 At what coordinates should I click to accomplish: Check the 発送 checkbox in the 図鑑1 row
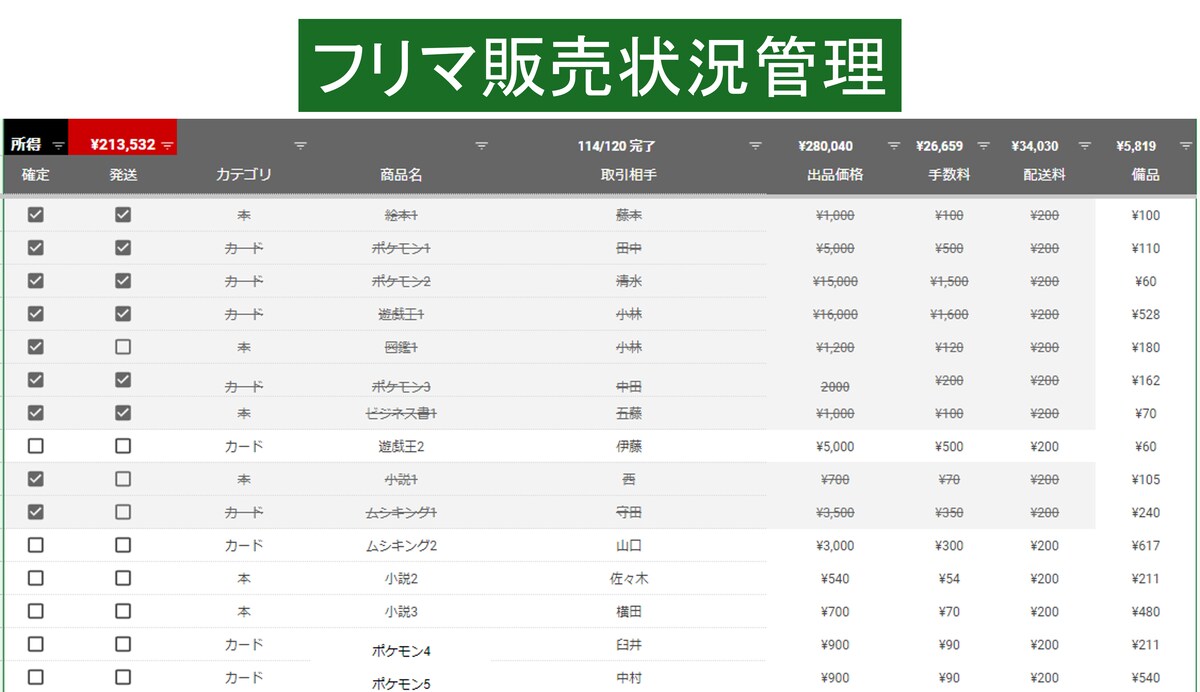point(123,347)
